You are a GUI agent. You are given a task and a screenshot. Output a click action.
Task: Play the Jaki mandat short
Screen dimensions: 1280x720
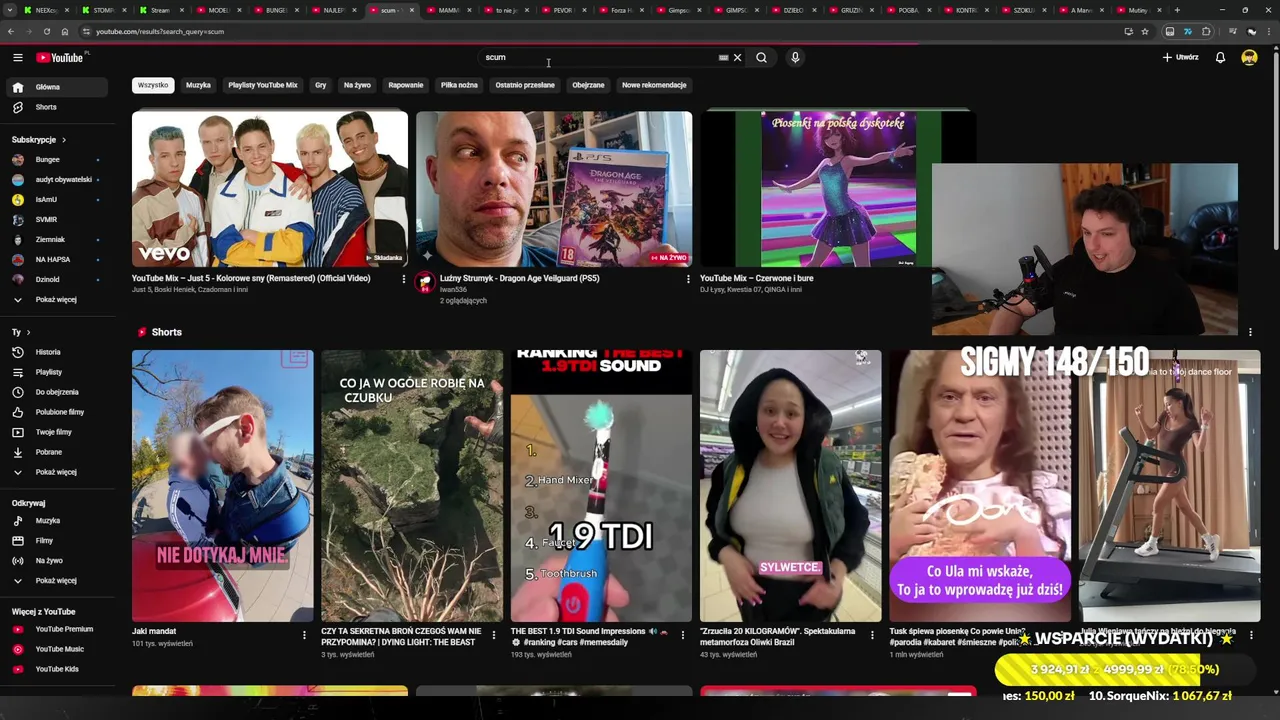pyautogui.click(x=222, y=486)
